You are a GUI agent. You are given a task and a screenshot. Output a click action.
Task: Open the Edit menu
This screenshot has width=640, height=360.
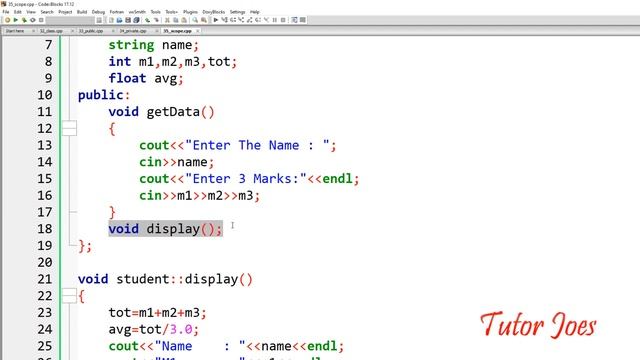pyautogui.click(x=18, y=12)
